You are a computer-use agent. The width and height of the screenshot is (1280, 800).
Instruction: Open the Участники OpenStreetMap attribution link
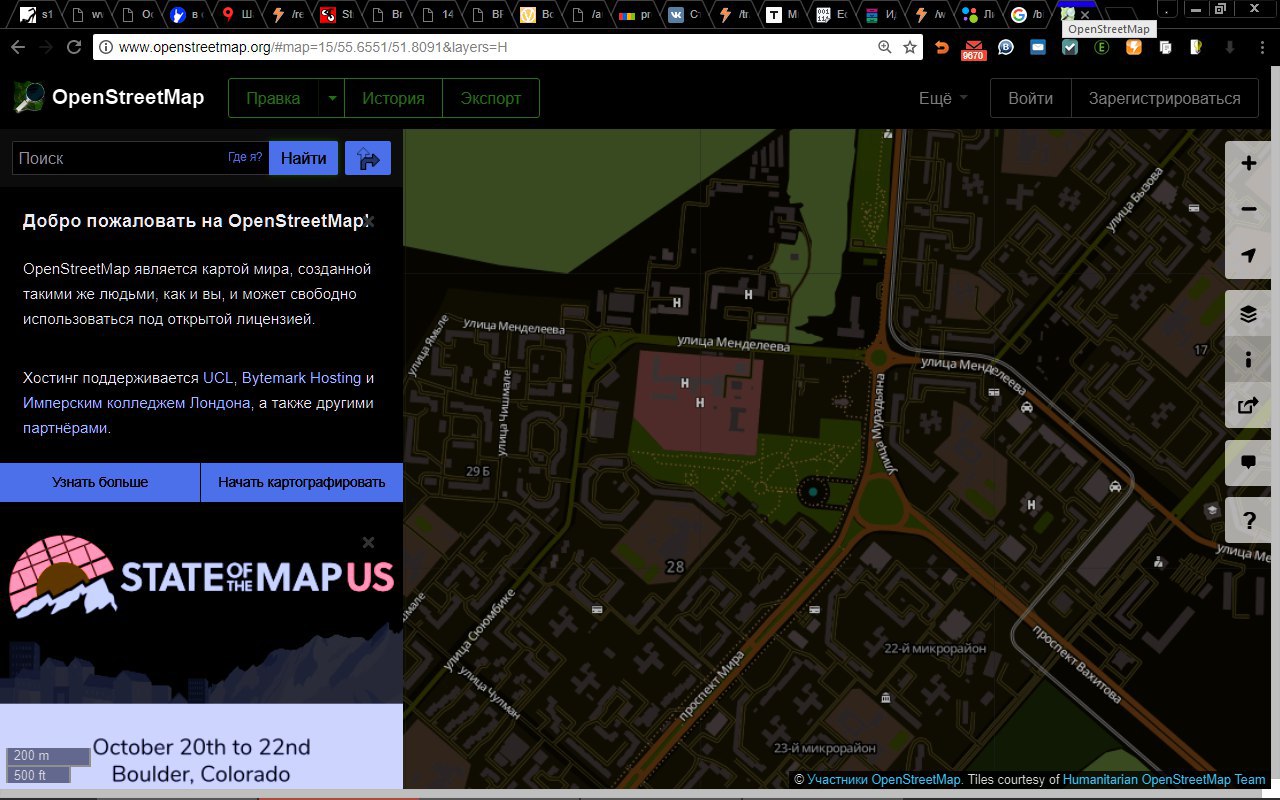point(885,780)
